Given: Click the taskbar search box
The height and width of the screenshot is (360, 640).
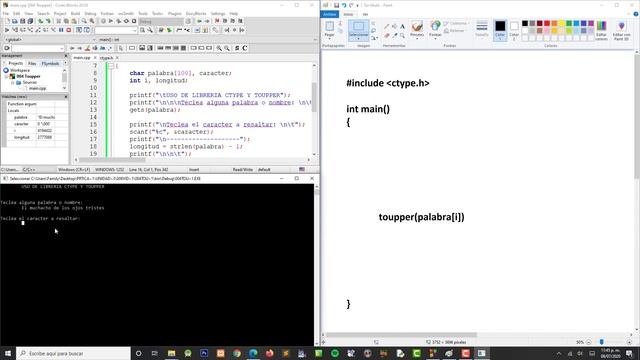Looking at the screenshot, I should point(73,353).
